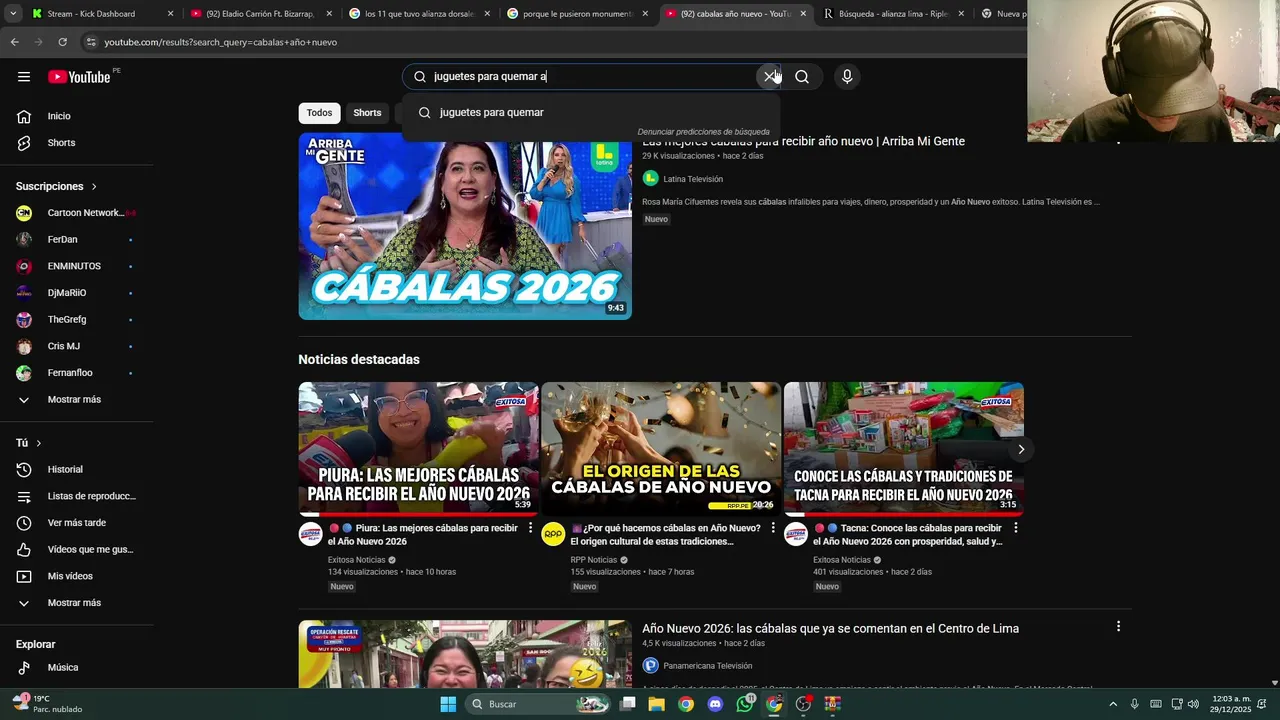Play the Tacna cábalas news thumbnail
1280x720 pixels.
click(x=903, y=449)
